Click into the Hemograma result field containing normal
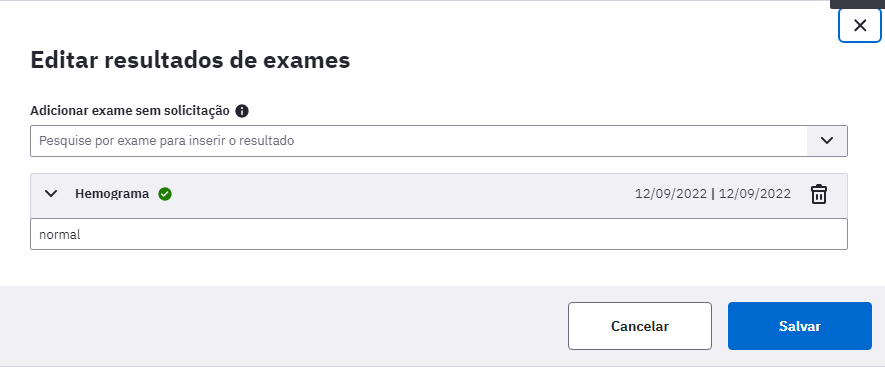 (x=439, y=234)
